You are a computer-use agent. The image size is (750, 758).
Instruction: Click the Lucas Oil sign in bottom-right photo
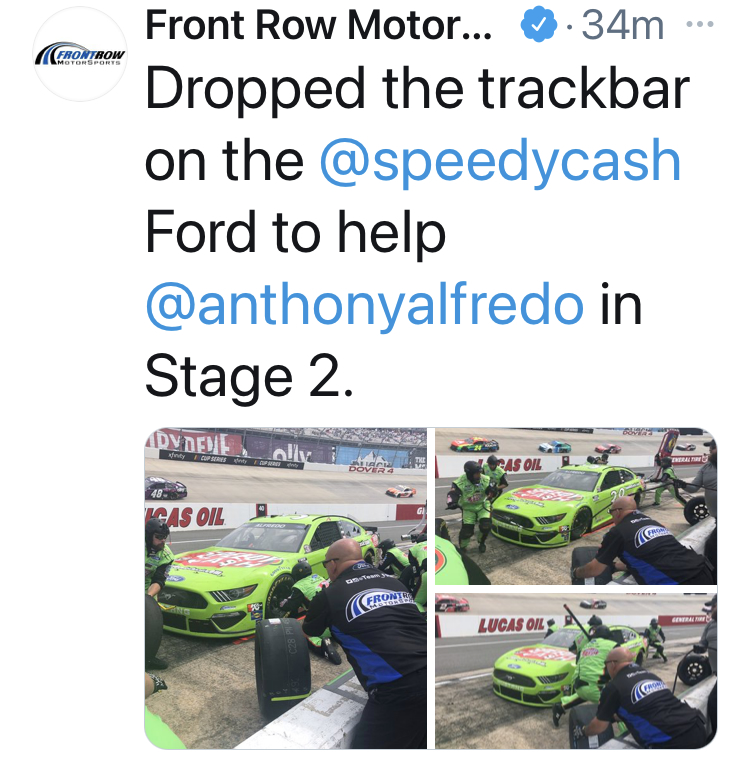coord(511,625)
